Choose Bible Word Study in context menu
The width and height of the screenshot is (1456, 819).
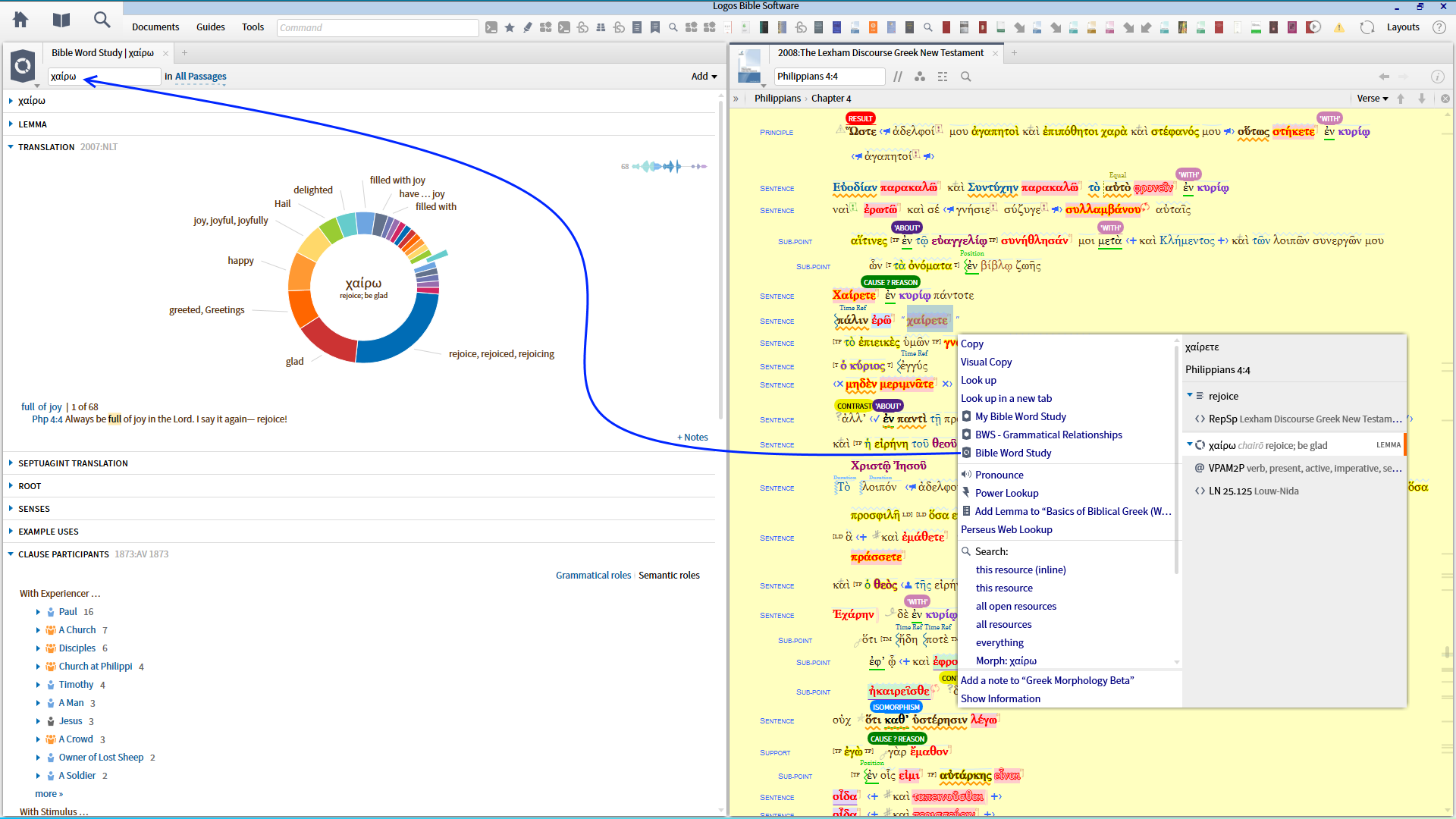[x=1013, y=453]
